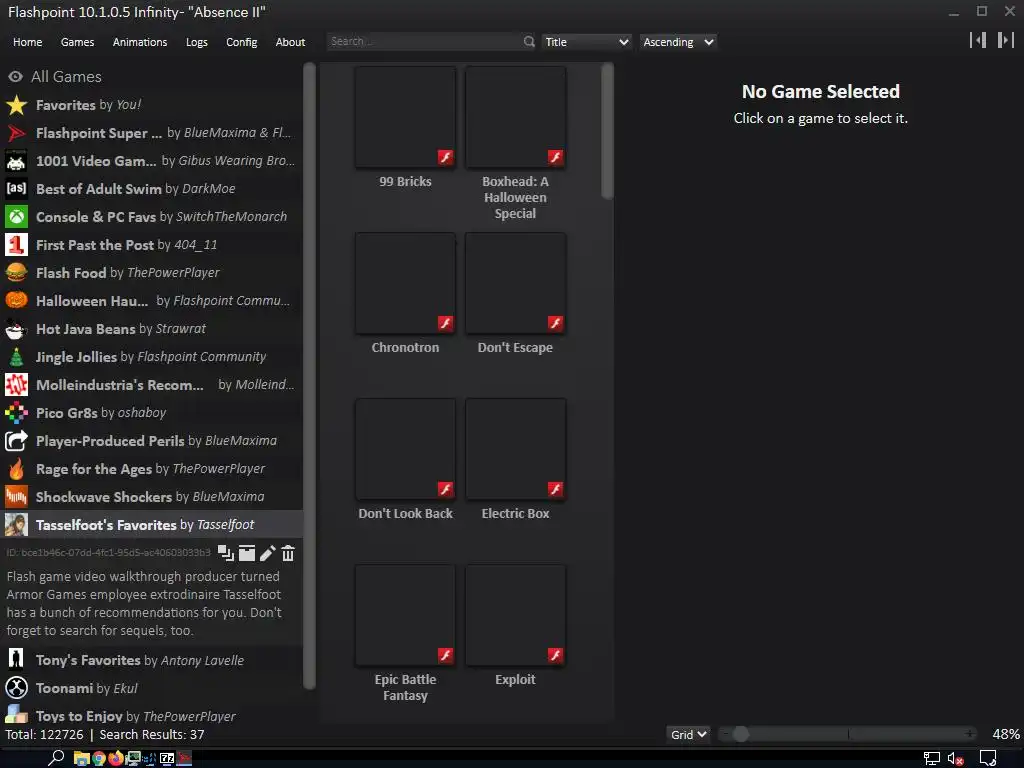Open Molleindustria's Recom... playlist

pos(152,385)
